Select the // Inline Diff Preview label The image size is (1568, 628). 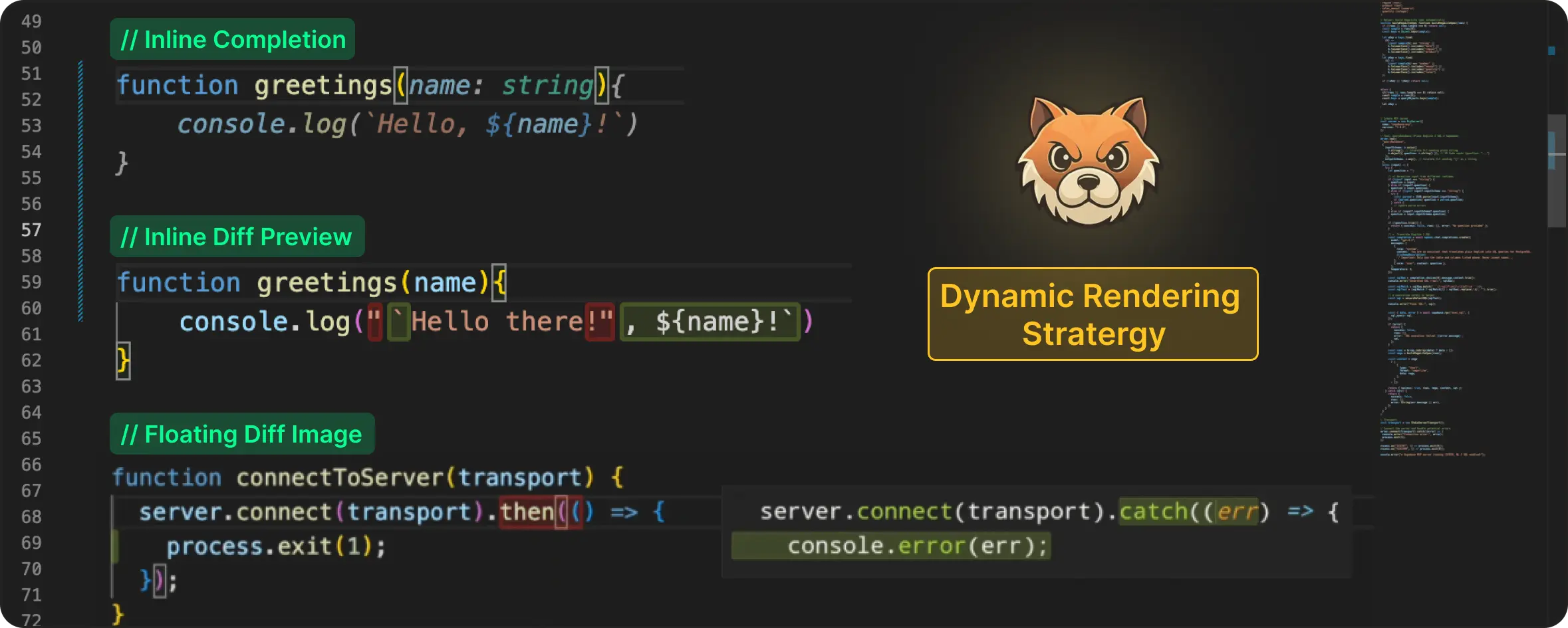pos(237,237)
